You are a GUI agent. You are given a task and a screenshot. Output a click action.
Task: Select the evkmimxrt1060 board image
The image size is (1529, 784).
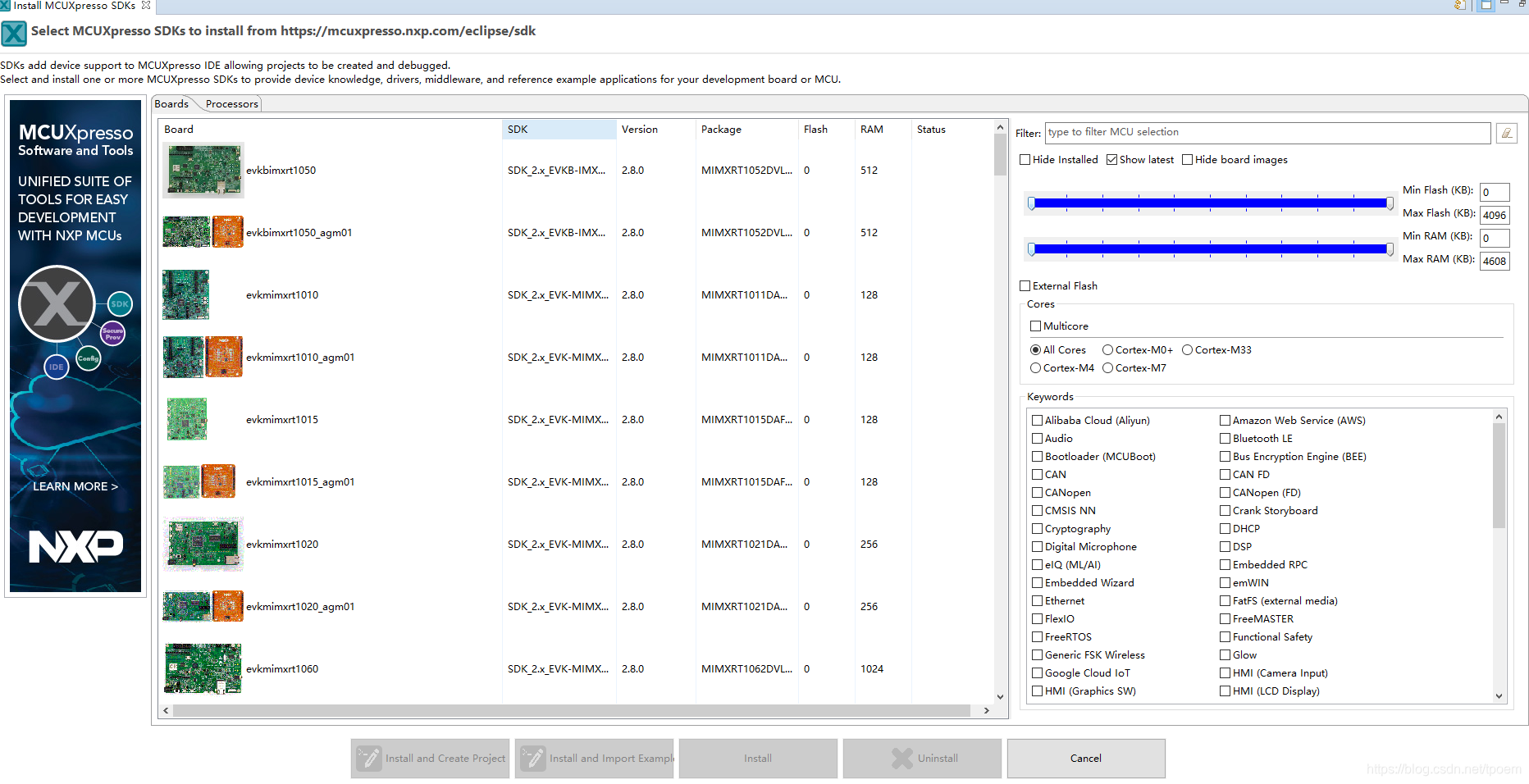pos(203,668)
